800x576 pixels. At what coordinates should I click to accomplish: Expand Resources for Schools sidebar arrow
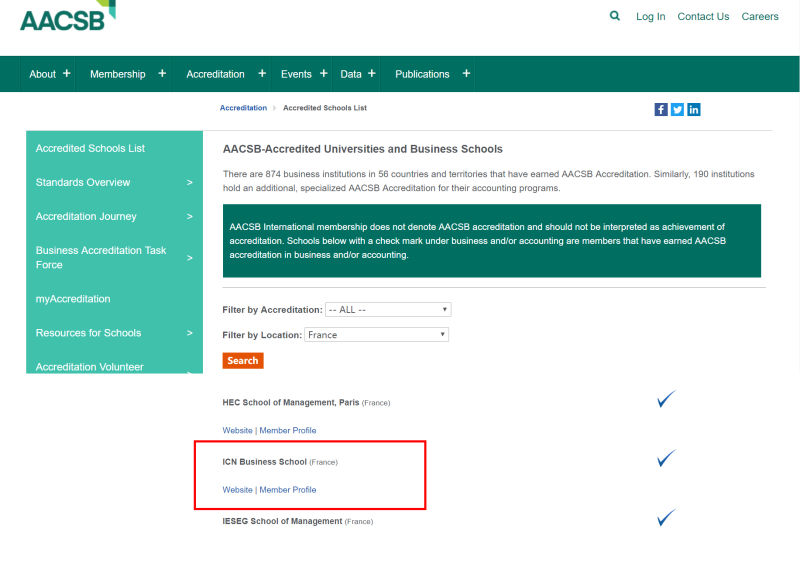189,333
